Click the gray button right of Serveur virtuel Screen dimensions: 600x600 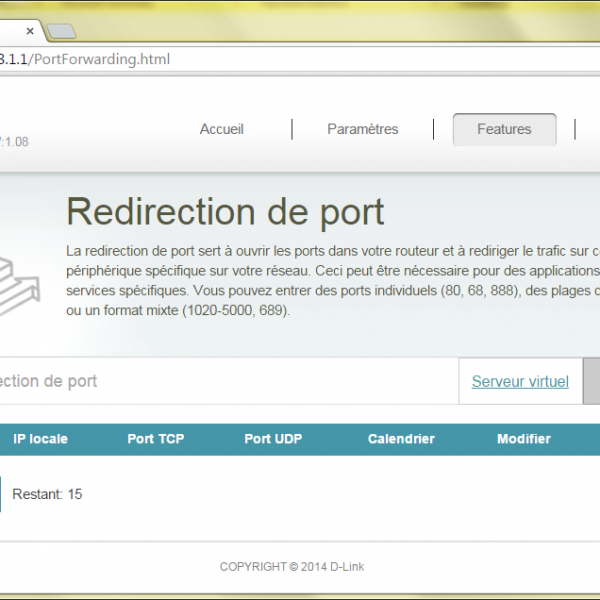click(591, 381)
